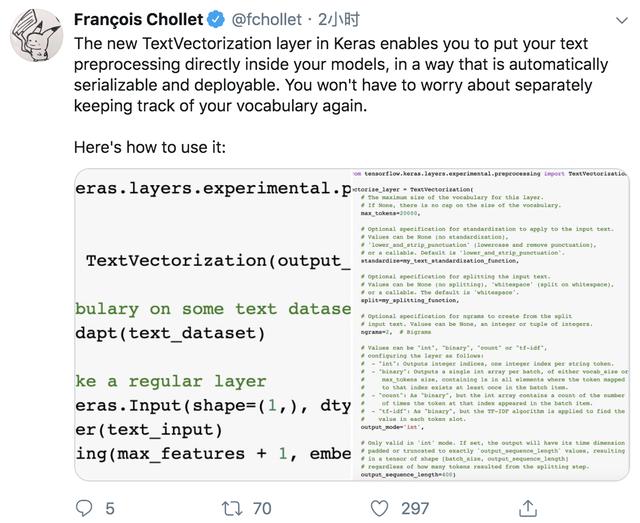Click the reply count 5
This screenshot has width=640, height=523.
pyautogui.click(x=110, y=508)
